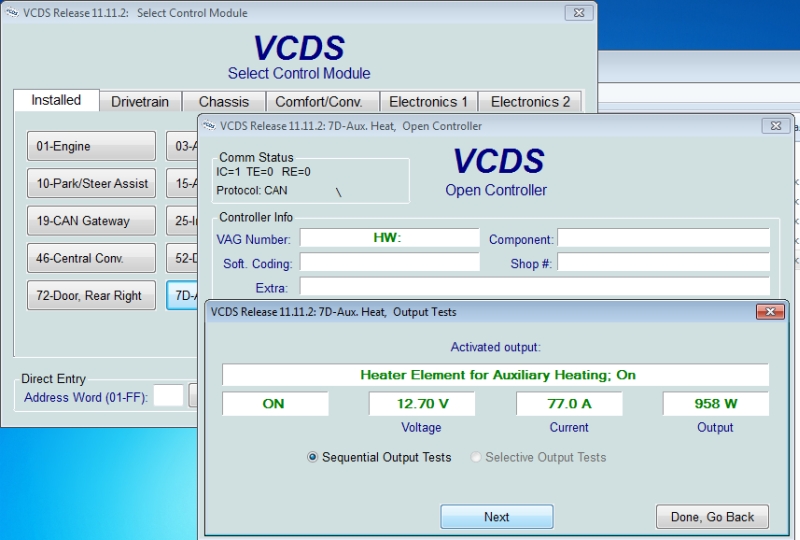This screenshot has width=800, height=540.
Task: Select 72-Door, Rear Right module
Action: (x=91, y=295)
